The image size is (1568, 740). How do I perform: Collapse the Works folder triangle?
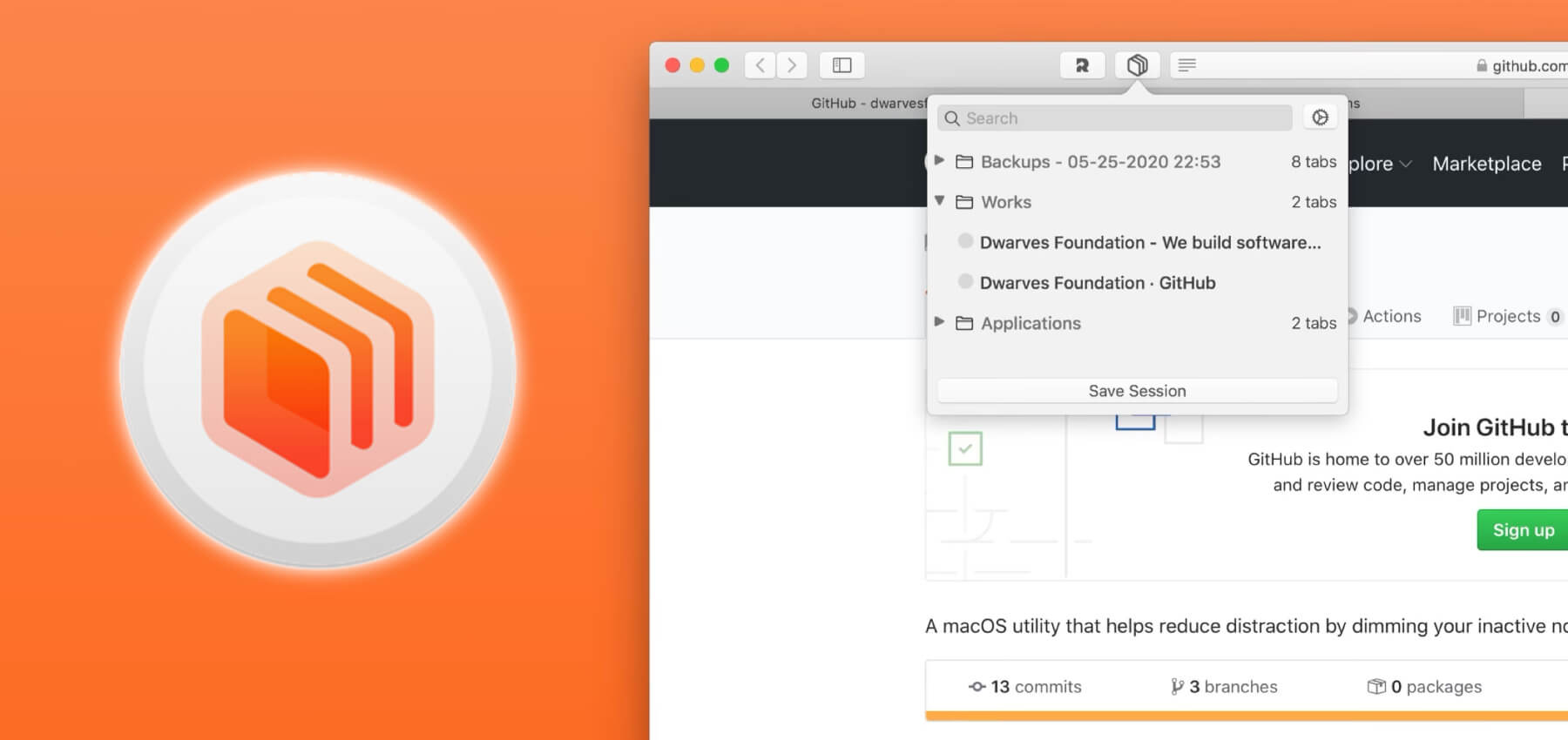tap(940, 201)
